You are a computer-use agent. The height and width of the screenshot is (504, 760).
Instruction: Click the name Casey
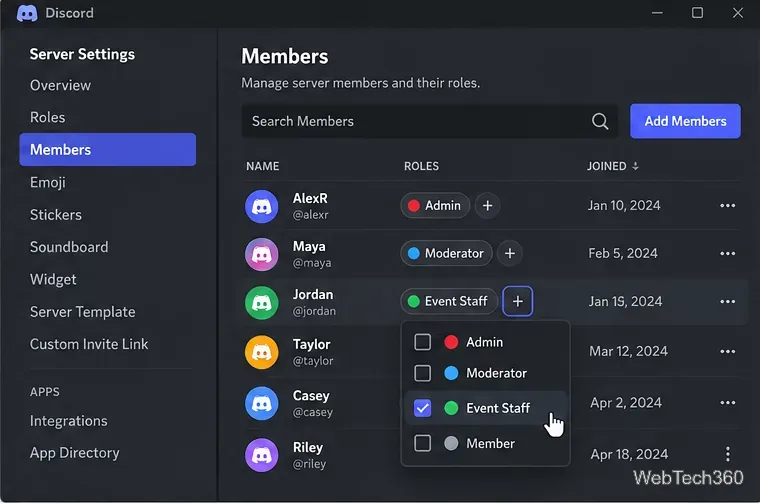tap(311, 396)
